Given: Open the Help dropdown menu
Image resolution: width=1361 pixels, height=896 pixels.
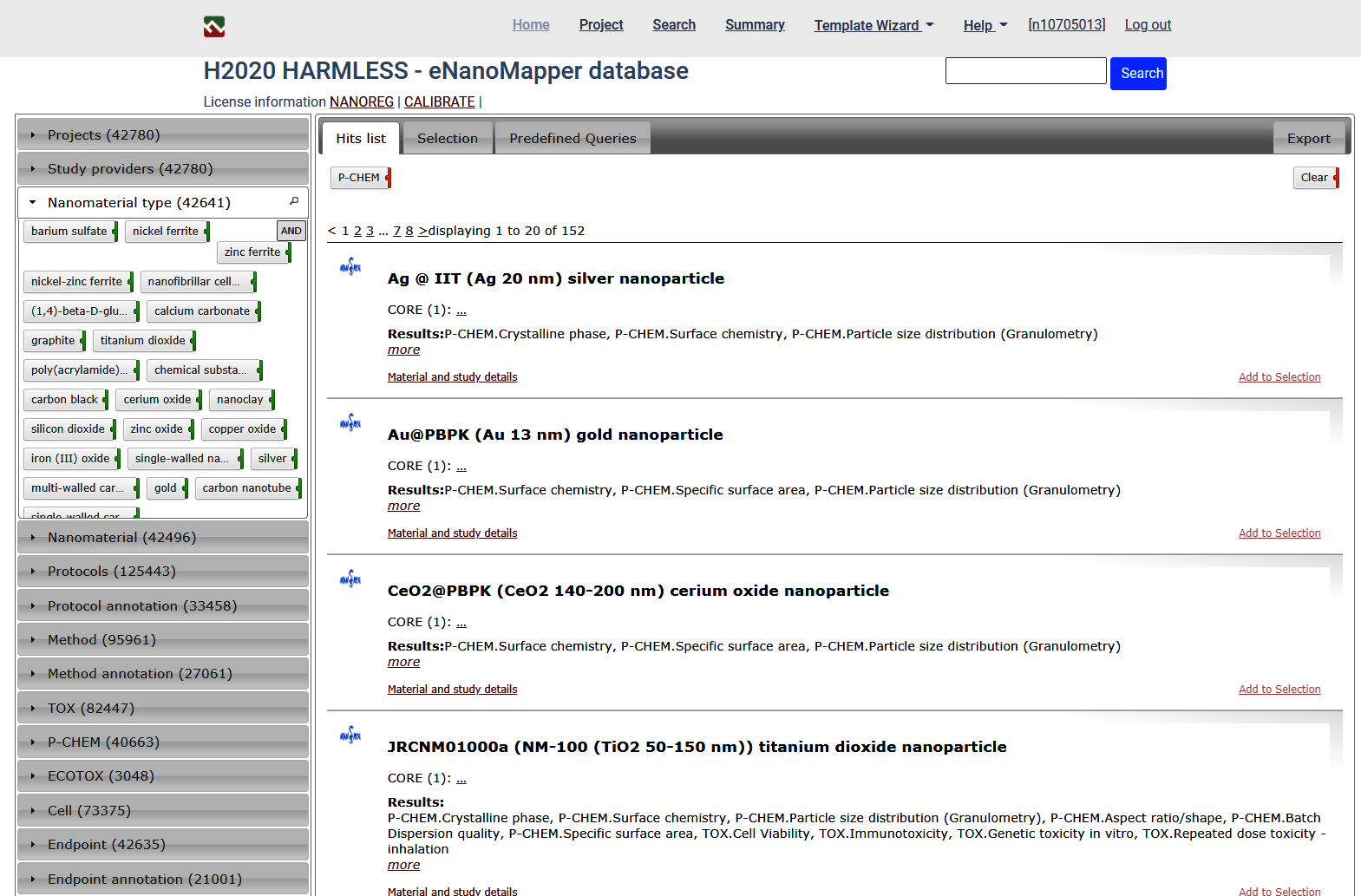Looking at the screenshot, I should 985,25.
